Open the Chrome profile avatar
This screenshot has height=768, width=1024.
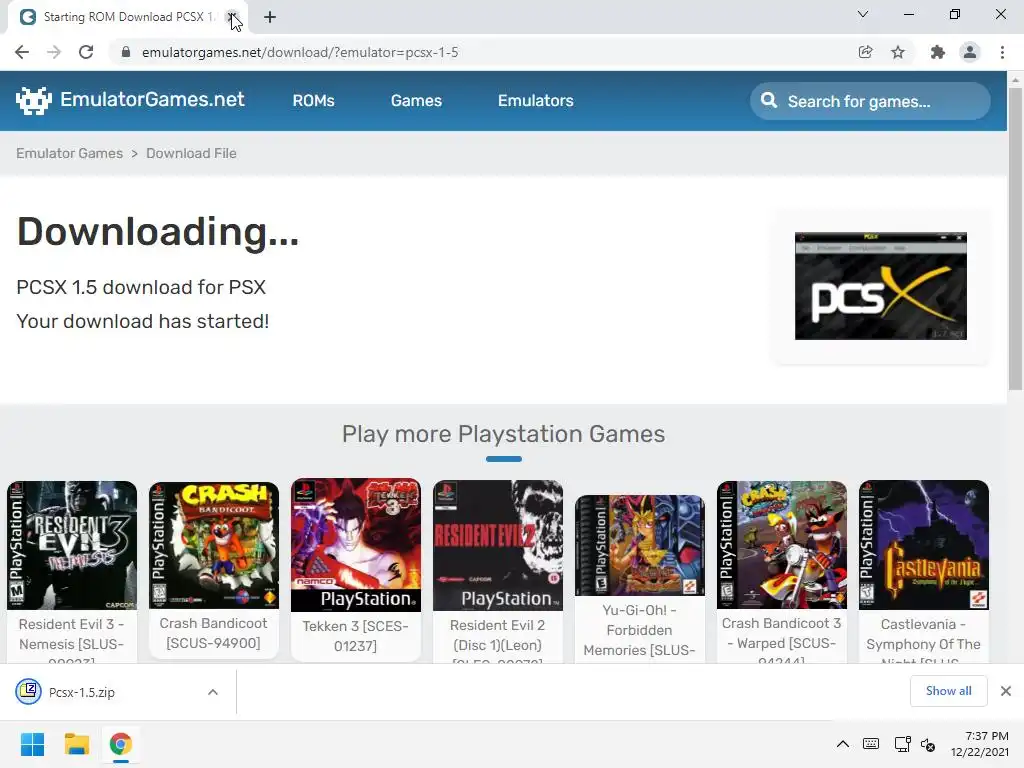970,52
